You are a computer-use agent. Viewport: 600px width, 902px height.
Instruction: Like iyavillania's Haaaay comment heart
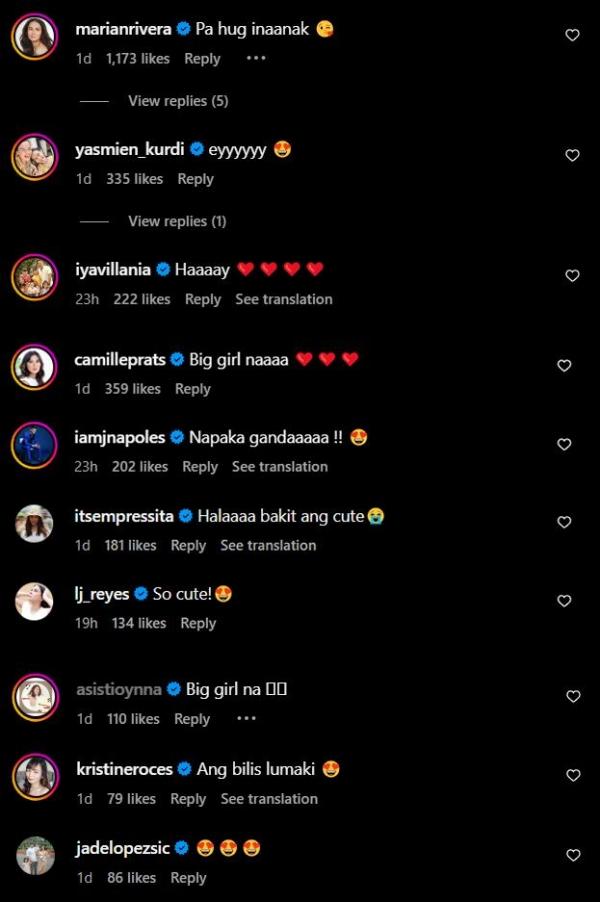572,275
